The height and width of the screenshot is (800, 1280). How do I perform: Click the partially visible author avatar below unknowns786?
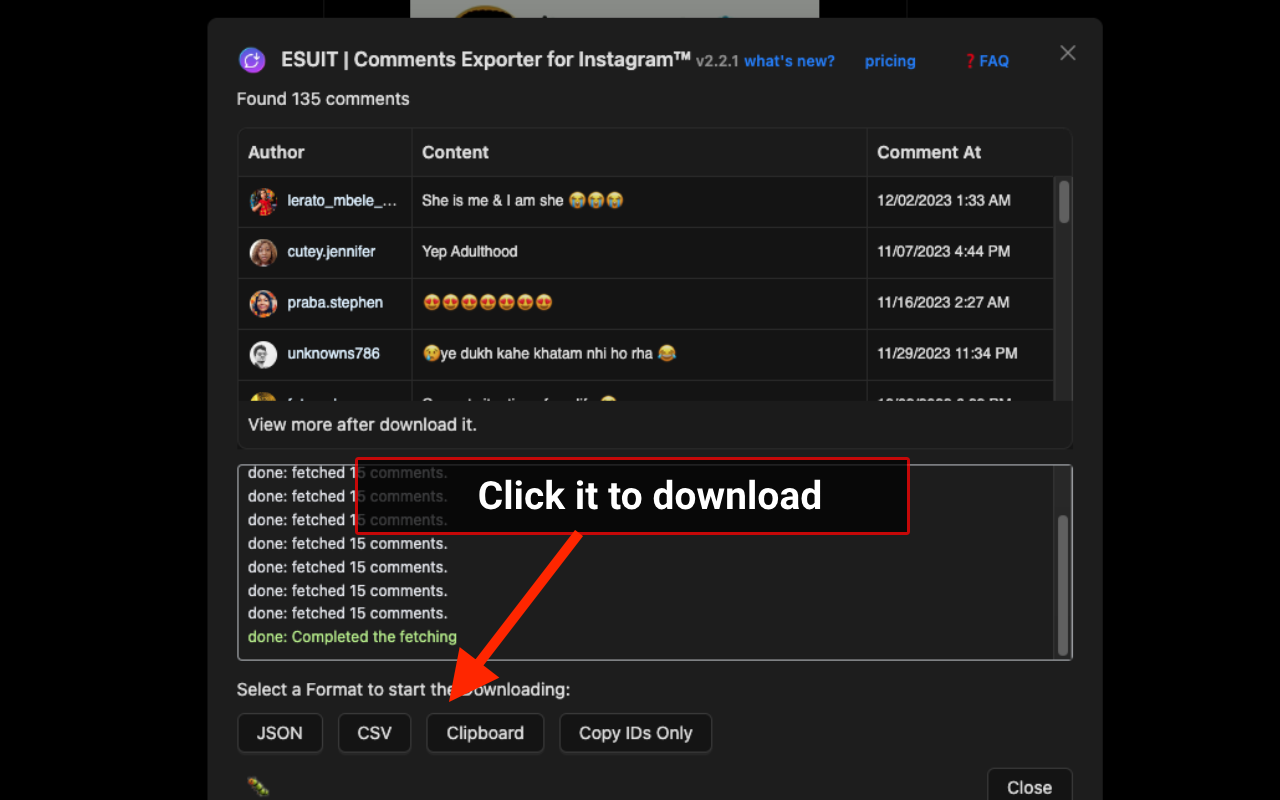point(262,396)
